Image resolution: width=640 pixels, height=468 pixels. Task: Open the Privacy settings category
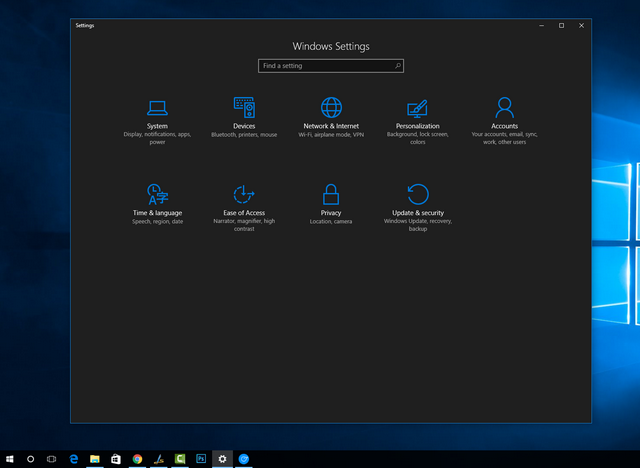coord(331,204)
